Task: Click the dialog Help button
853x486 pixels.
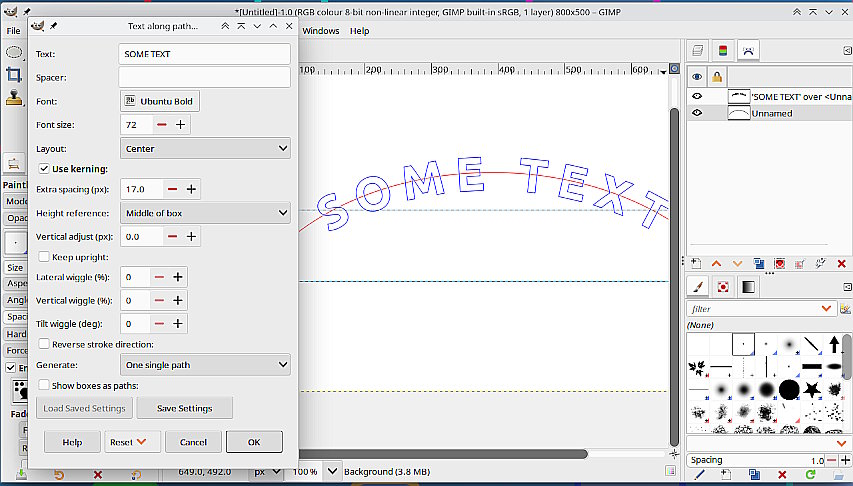Action: [72, 442]
